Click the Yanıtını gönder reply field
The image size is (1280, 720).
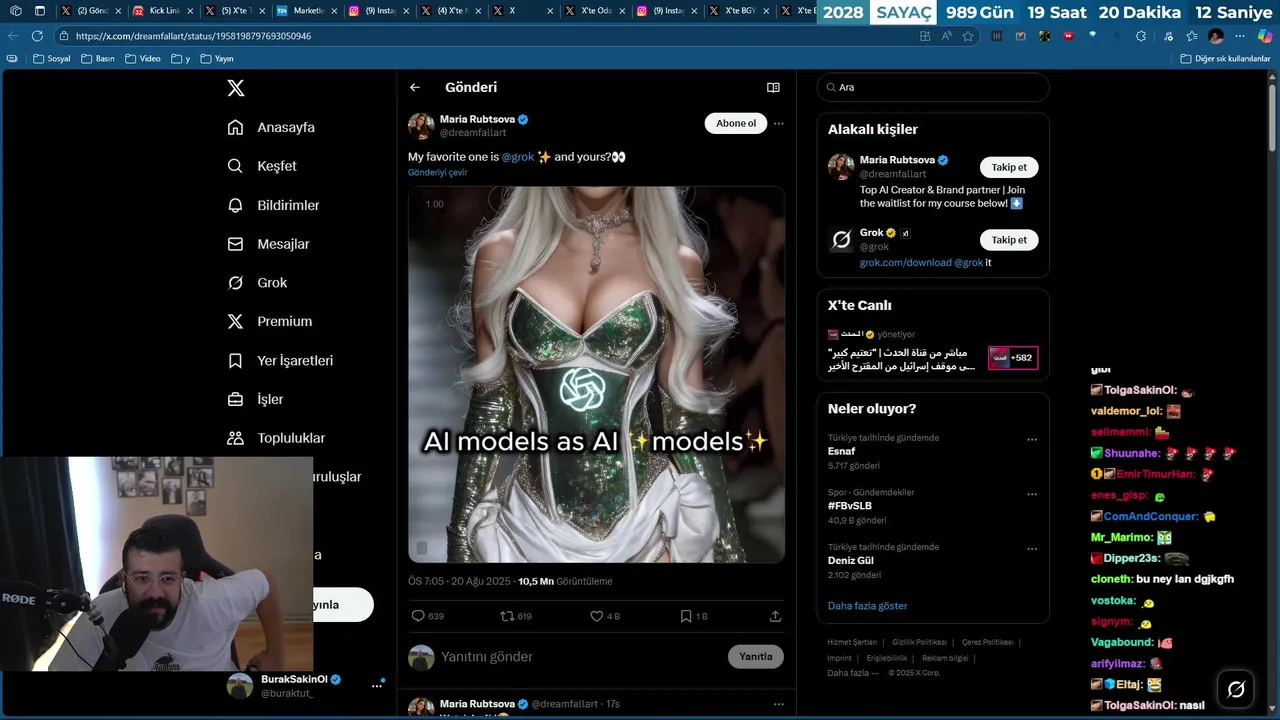pyautogui.click(x=580, y=657)
